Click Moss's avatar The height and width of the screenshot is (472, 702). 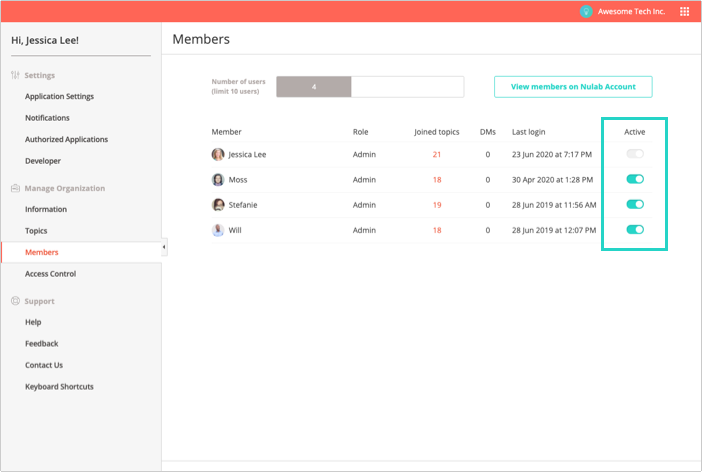coord(218,180)
